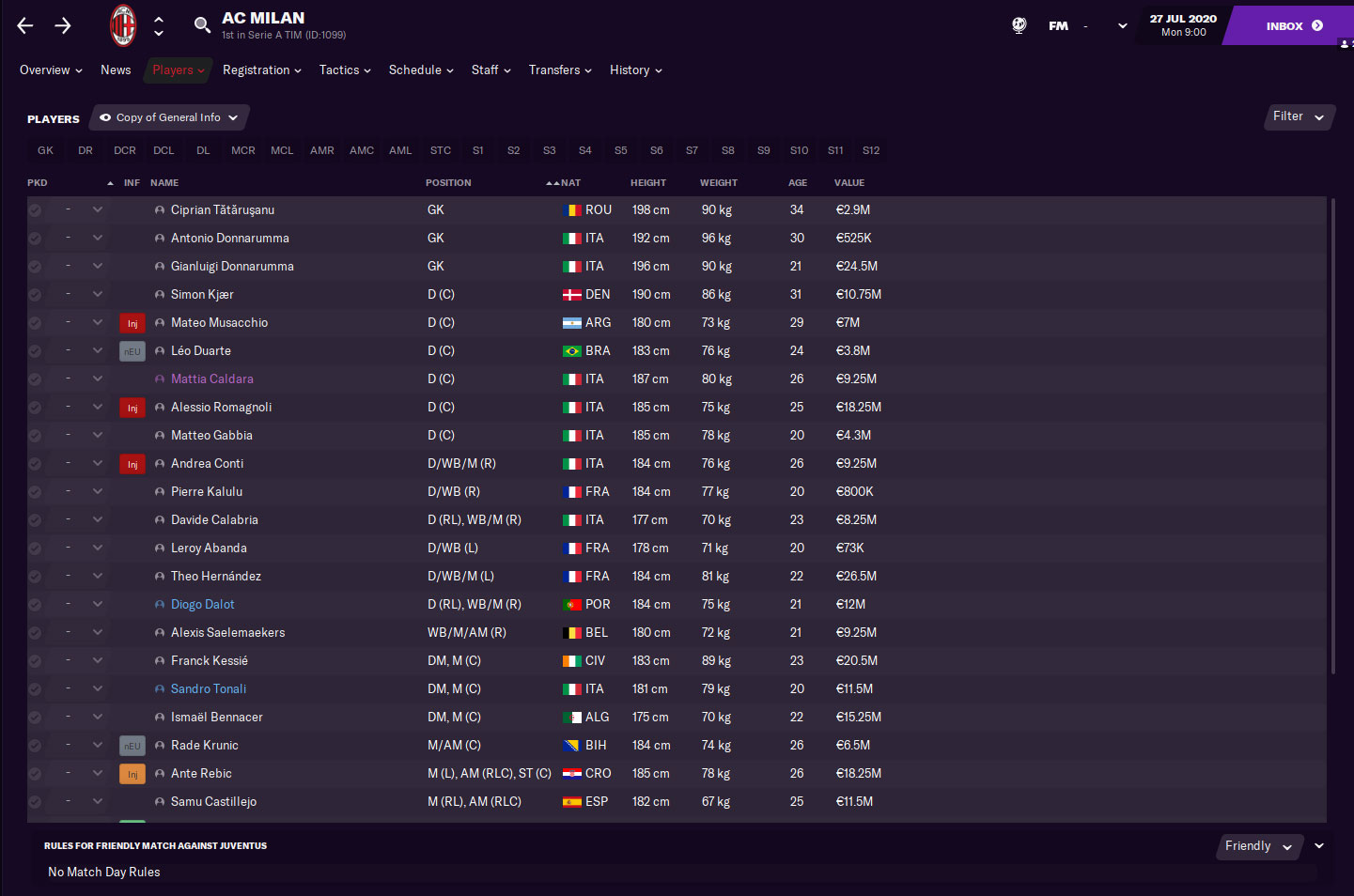This screenshot has height=896, width=1354.
Task: Select the AMC position button
Action: [x=362, y=150]
